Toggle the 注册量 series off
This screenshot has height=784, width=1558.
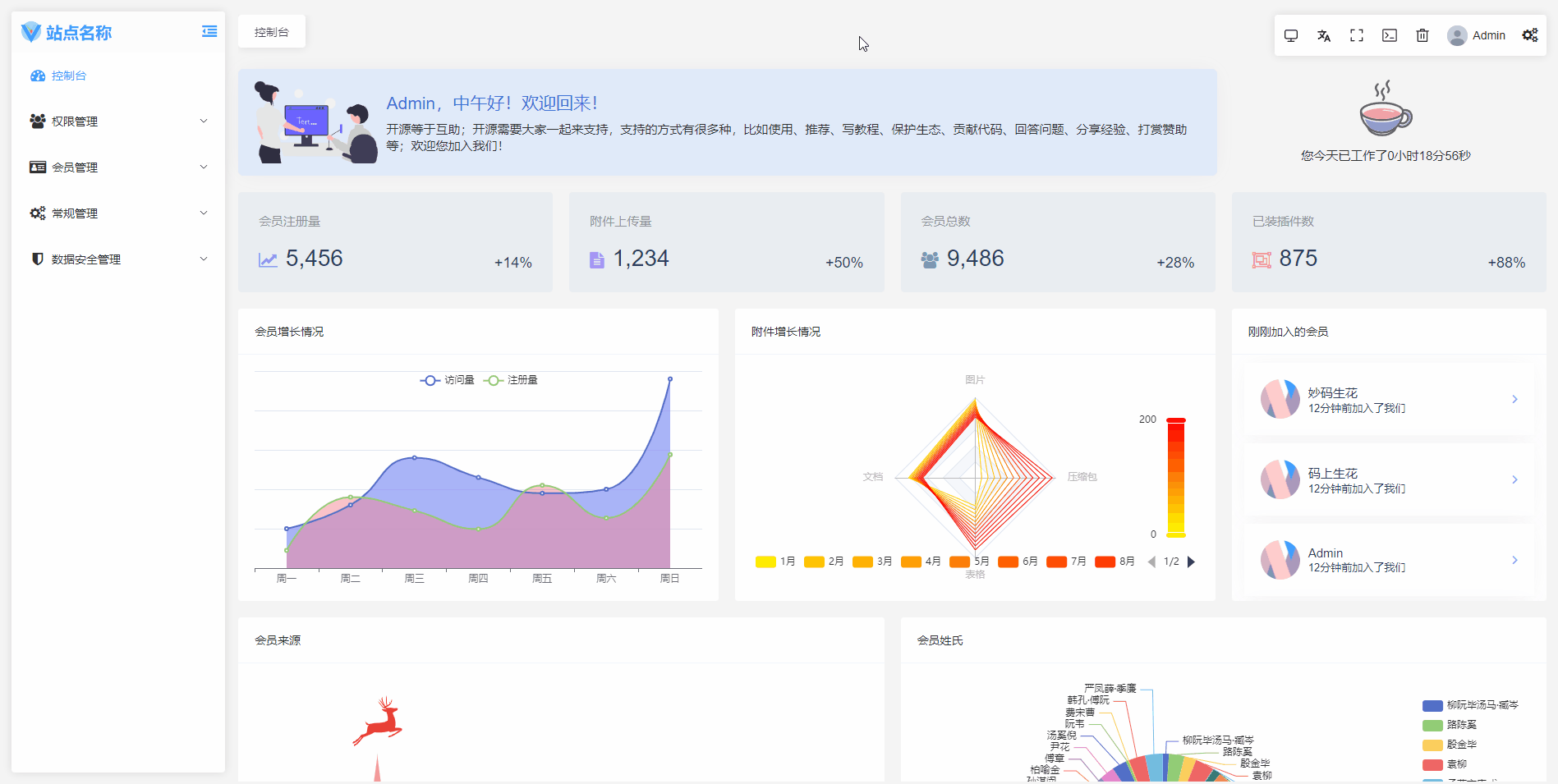click(x=512, y=380)
